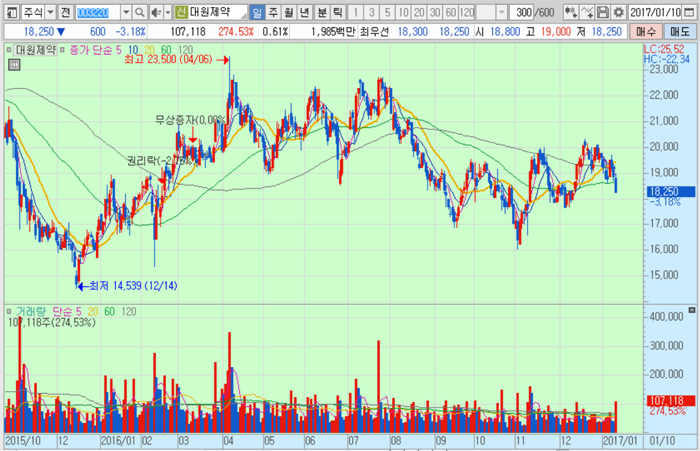This screenshot has width=700, height=451.
Task: Click the grid icon below 대원제약 label
Action: (13, 62)
